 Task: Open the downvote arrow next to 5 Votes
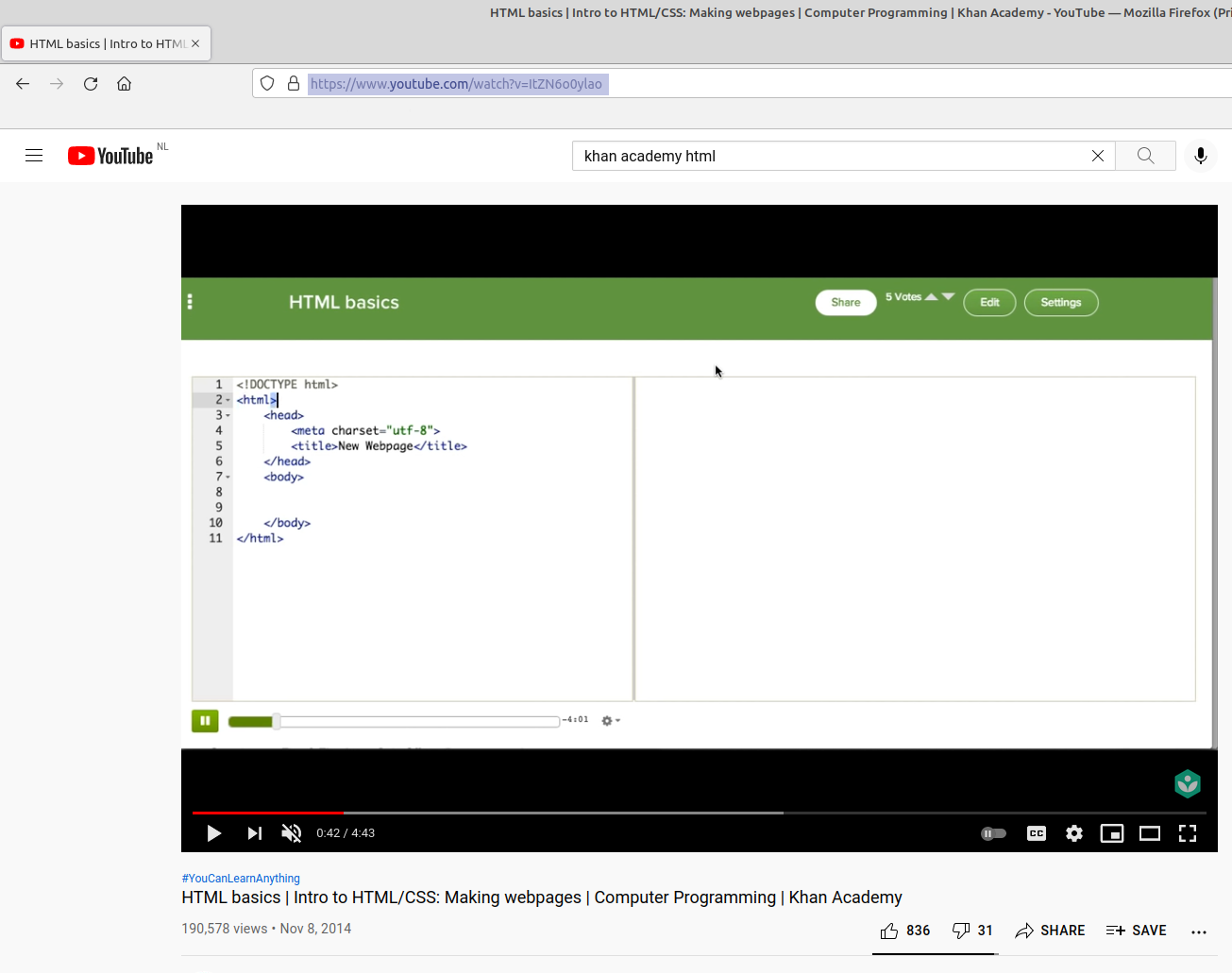[x=949, y=295]
